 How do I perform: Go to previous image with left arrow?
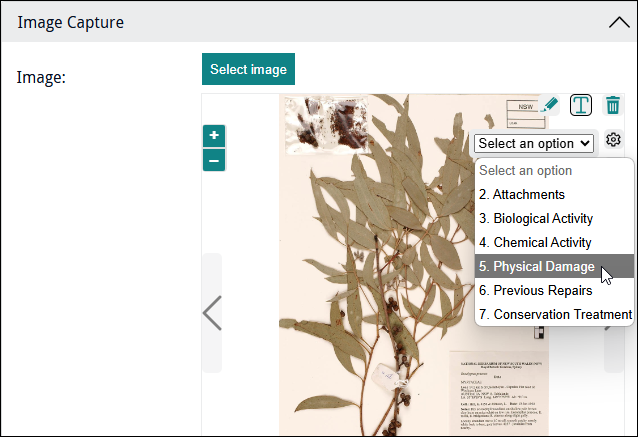tap(212, 313)
